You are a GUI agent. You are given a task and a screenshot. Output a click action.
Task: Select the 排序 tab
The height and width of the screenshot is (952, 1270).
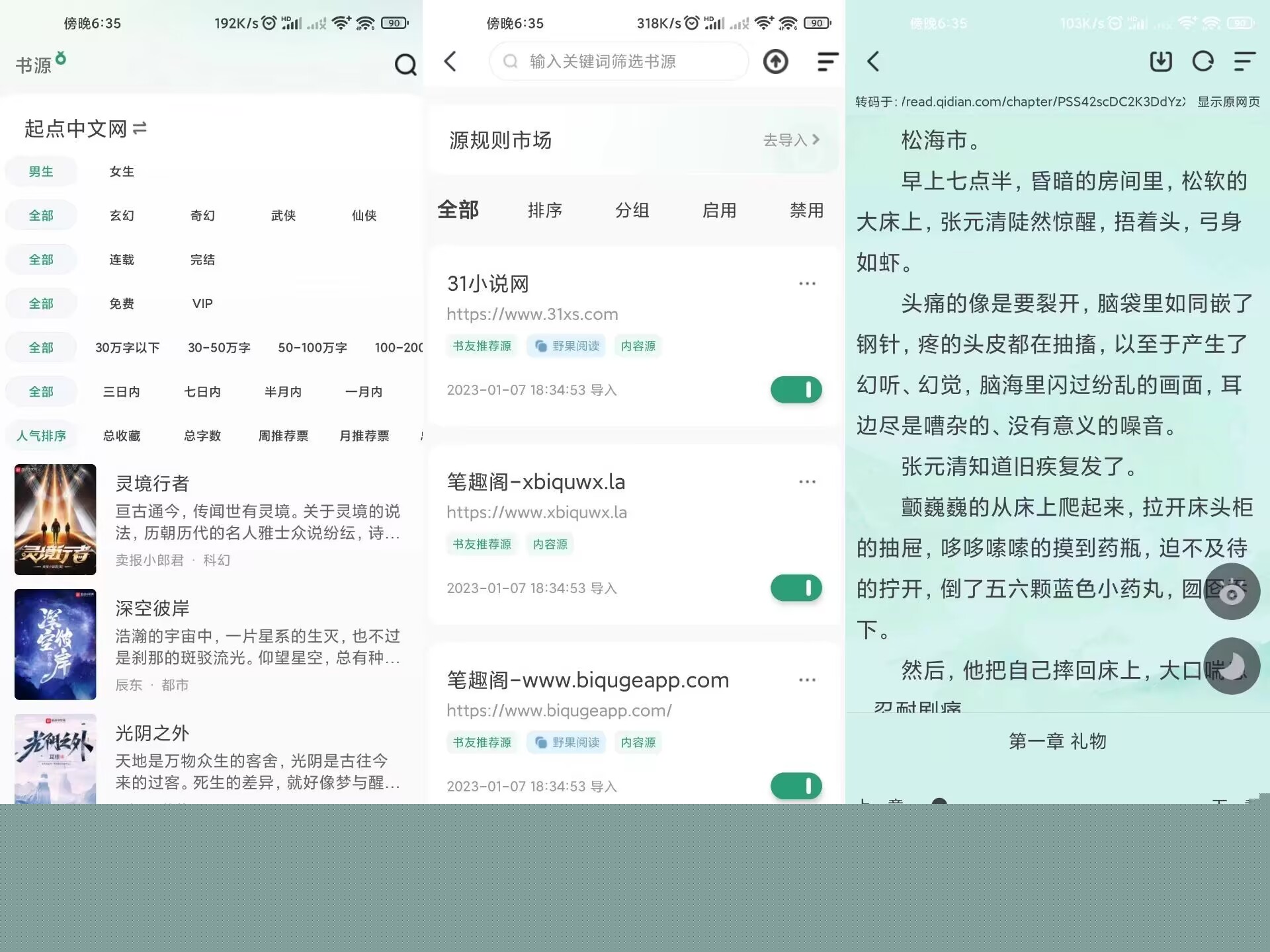click(544, 210)
